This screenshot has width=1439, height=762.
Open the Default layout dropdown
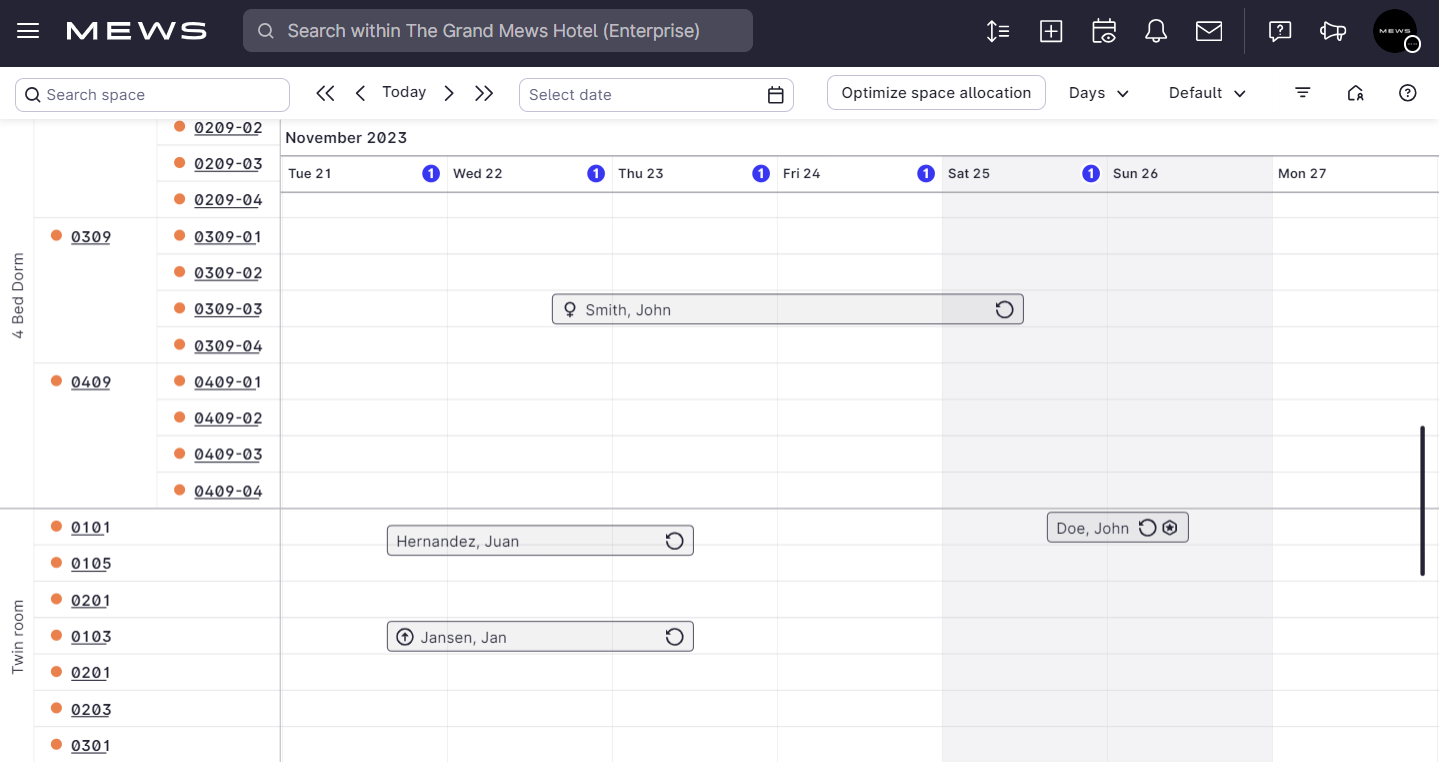(x=1206, y=93)
